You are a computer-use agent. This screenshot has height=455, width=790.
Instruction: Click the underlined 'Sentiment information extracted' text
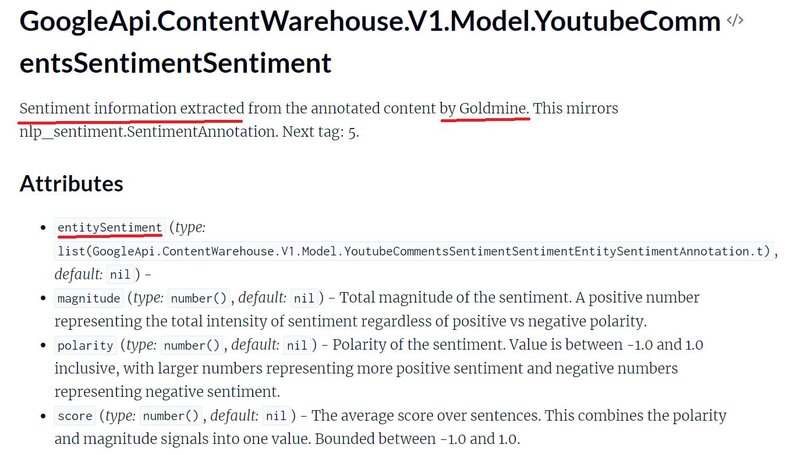click(132, 108)
